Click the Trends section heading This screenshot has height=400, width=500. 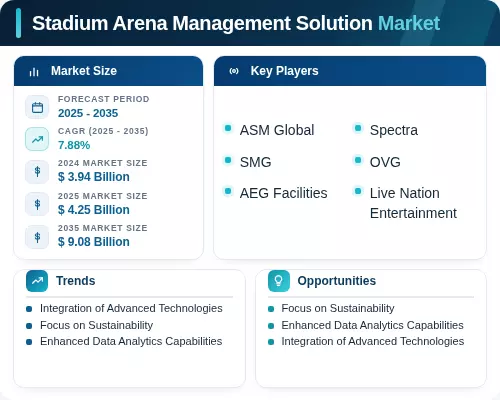(76, 281)
